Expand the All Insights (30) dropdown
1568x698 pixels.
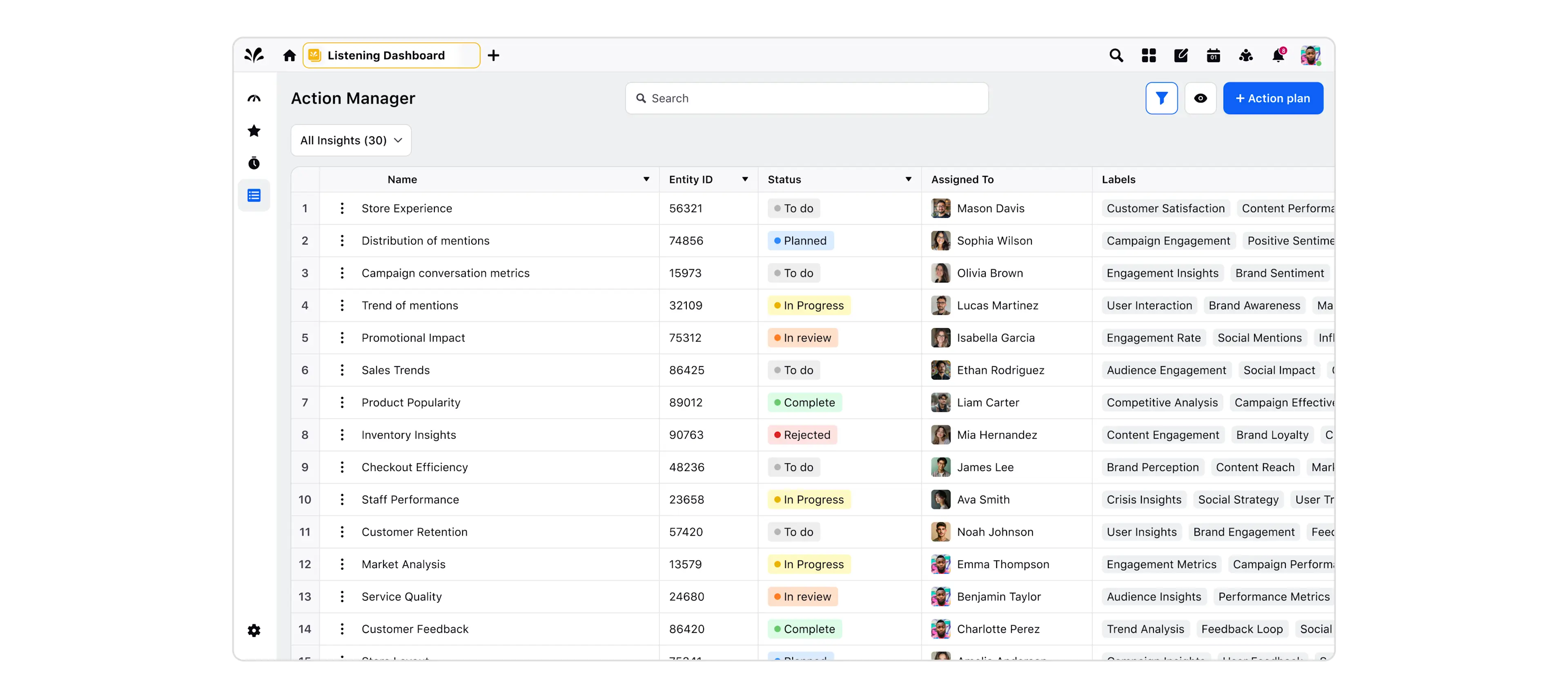coord(351,140)
